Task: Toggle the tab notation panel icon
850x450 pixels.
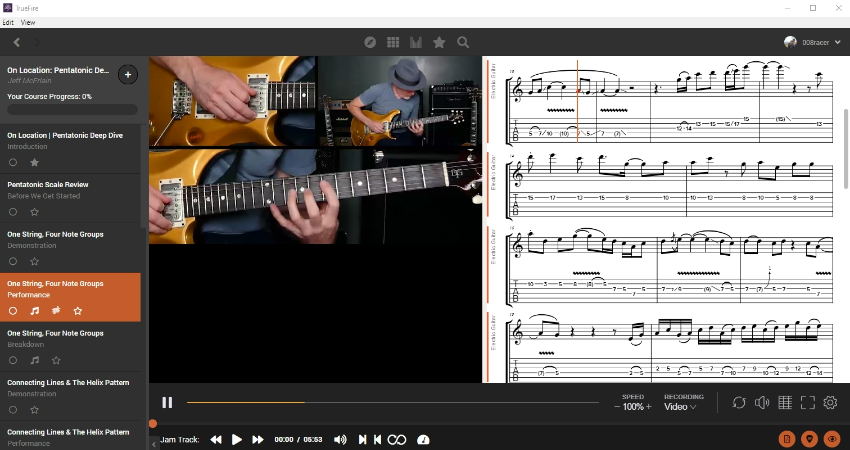Action: point(785,402)
